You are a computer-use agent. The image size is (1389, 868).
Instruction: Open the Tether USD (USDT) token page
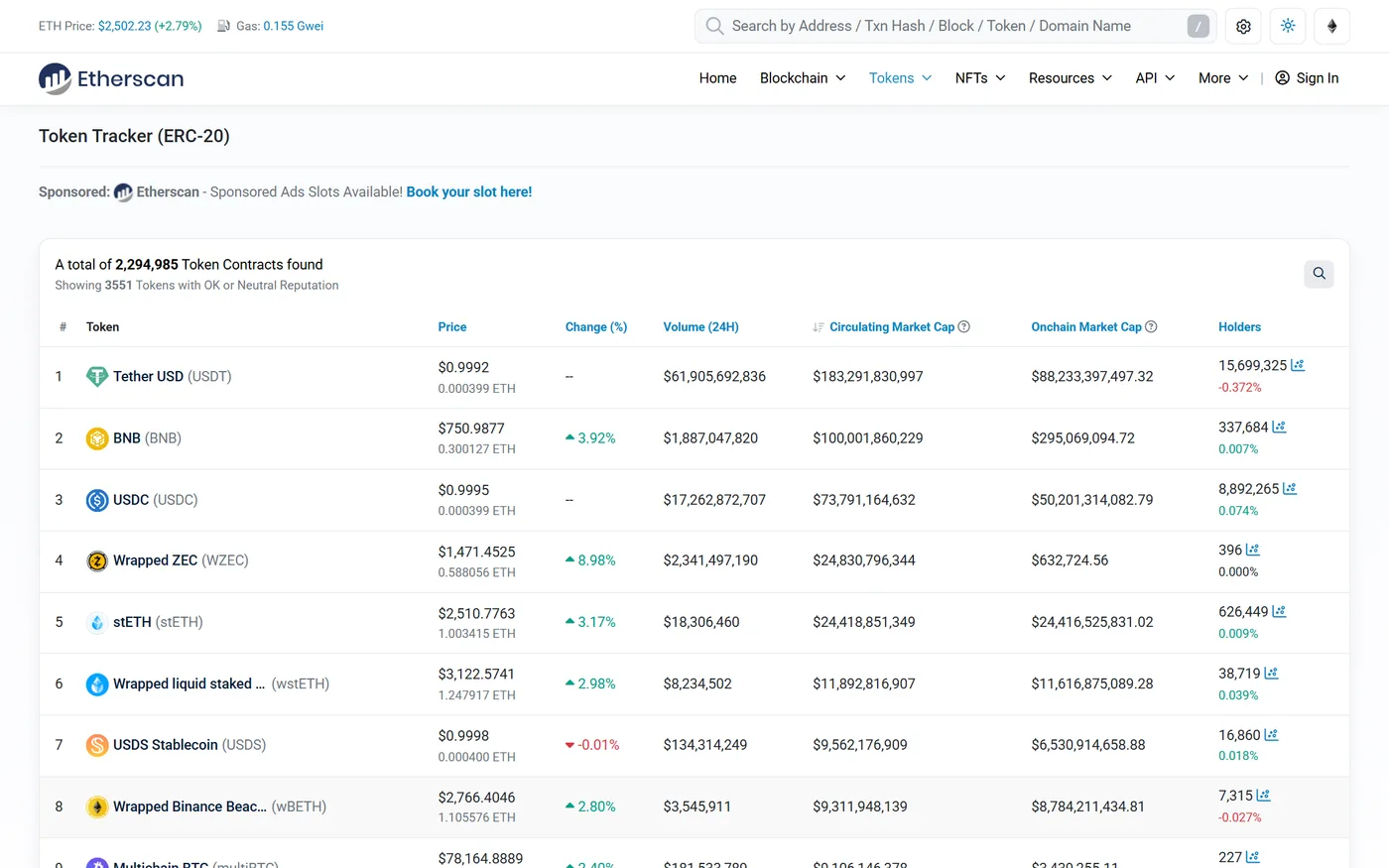coord(173,377)
